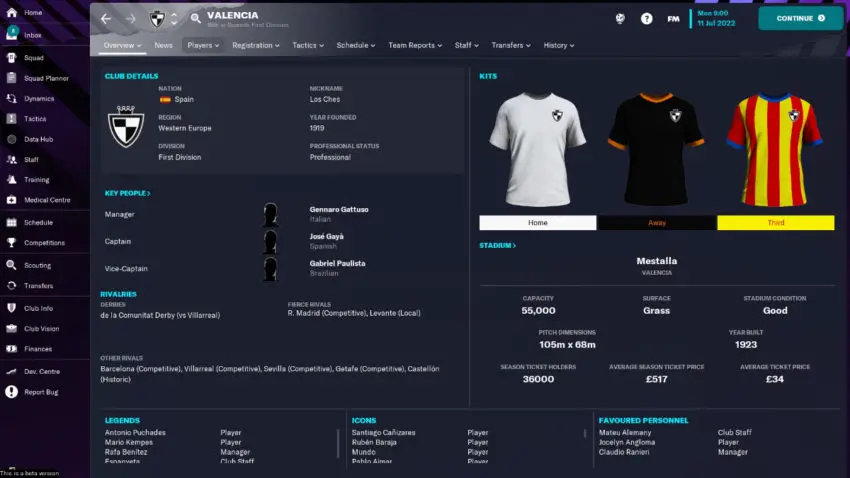Screen dimensions: 850x478
Task: Expand the Tactics dropdown in top bar
Action: [308, 46]
